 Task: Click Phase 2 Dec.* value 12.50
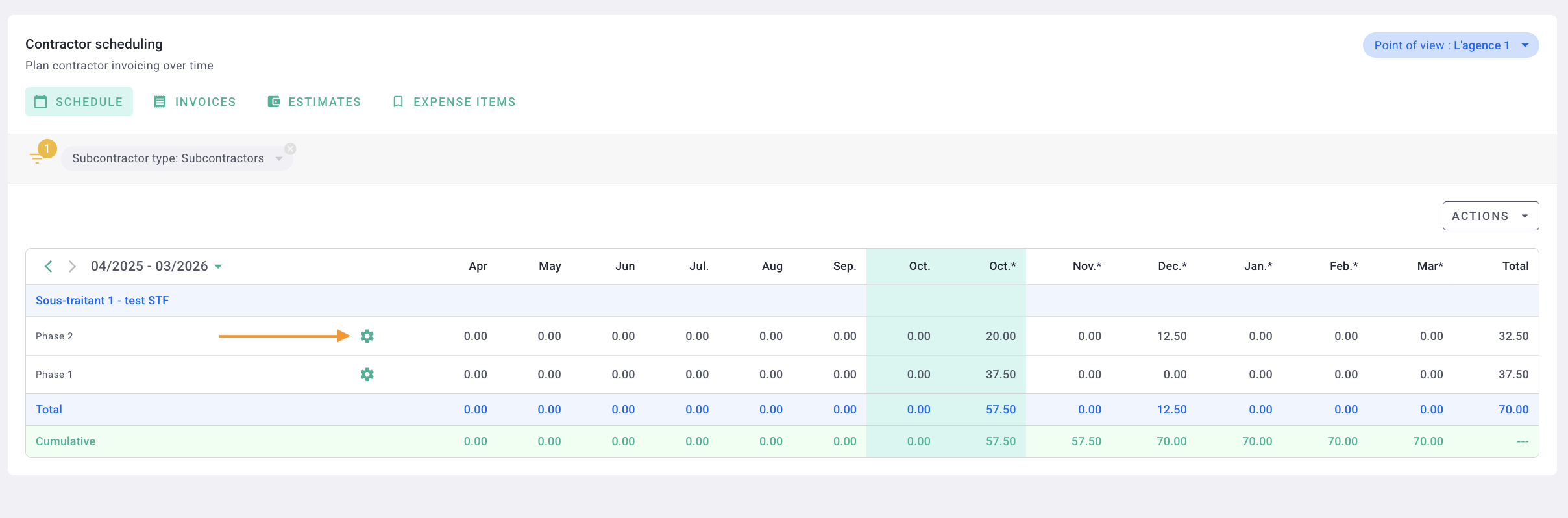1171,336
